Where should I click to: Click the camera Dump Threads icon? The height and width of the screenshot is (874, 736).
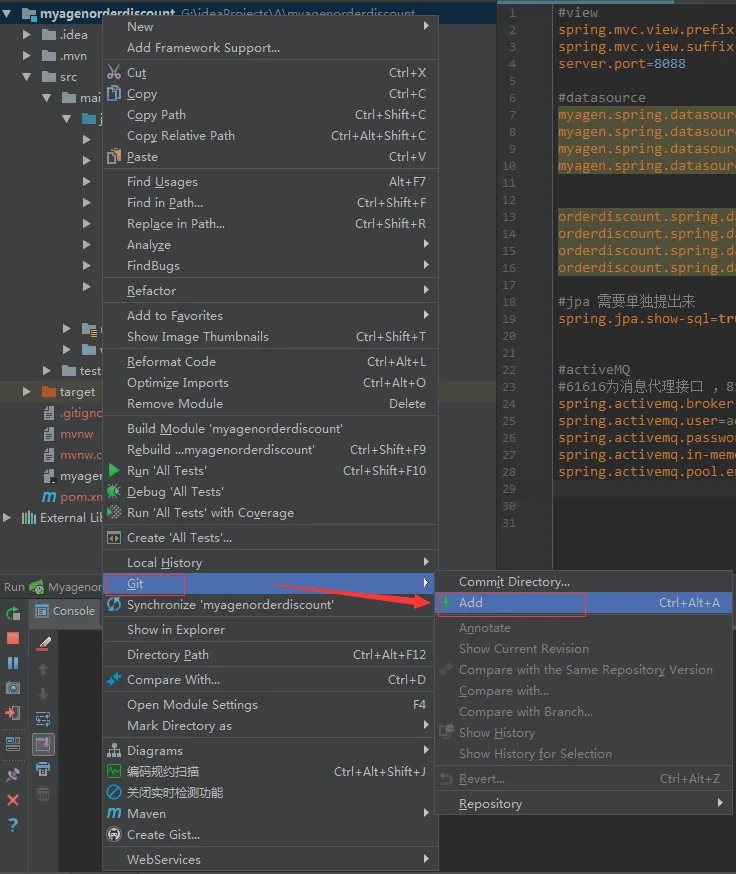pos(13,688)
